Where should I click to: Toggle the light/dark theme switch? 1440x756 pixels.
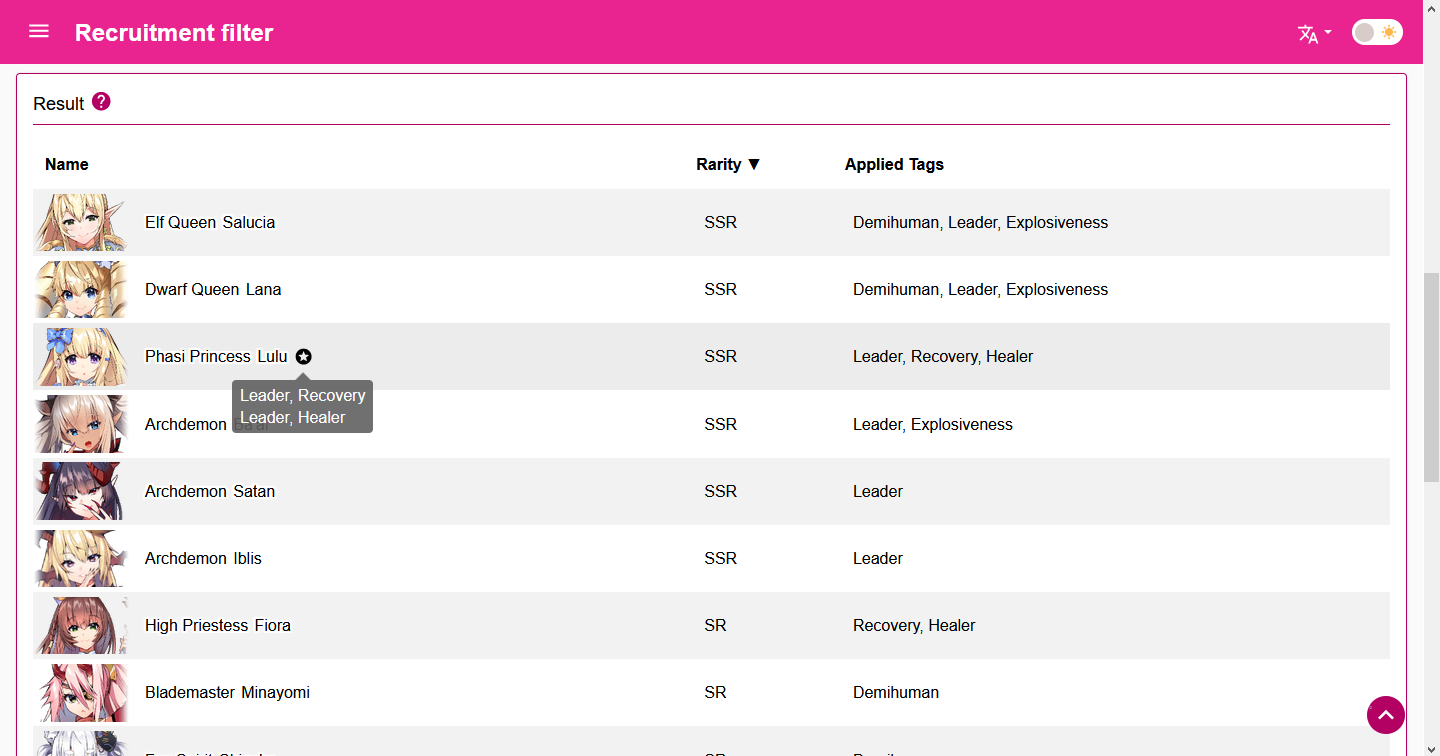(1377, 32)
